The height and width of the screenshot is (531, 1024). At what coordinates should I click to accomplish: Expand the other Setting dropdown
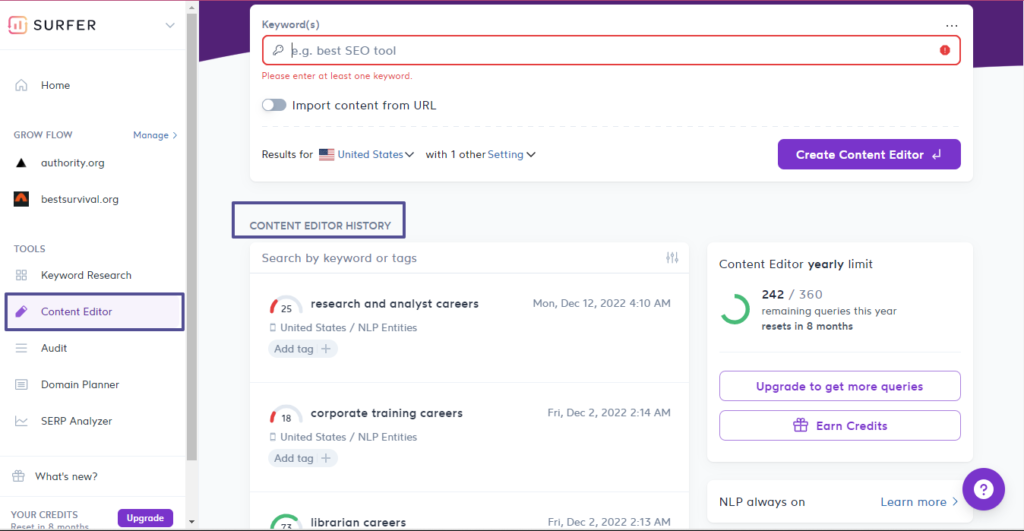pos(511,155)
